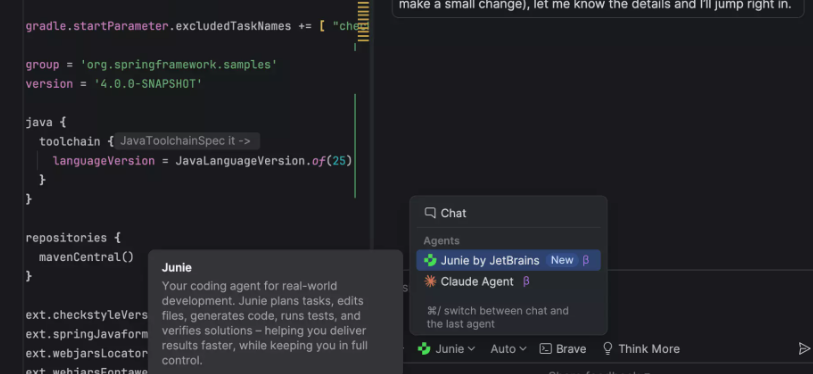Choose Claude Agent from agents list
This screenshot has width=813, height=374.
[508, 282]
